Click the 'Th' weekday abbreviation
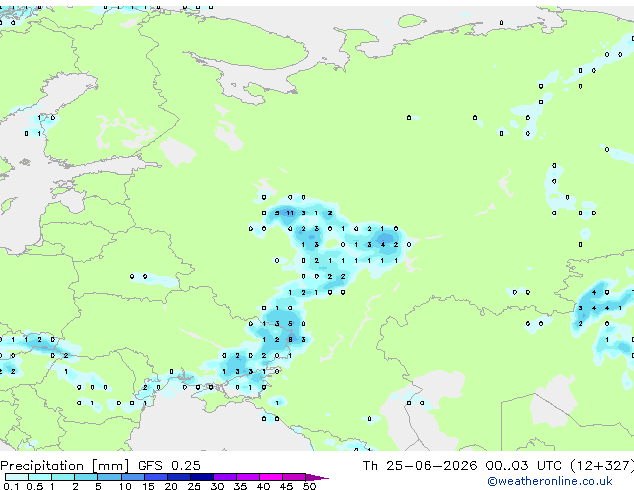 (x=370, y=466)
